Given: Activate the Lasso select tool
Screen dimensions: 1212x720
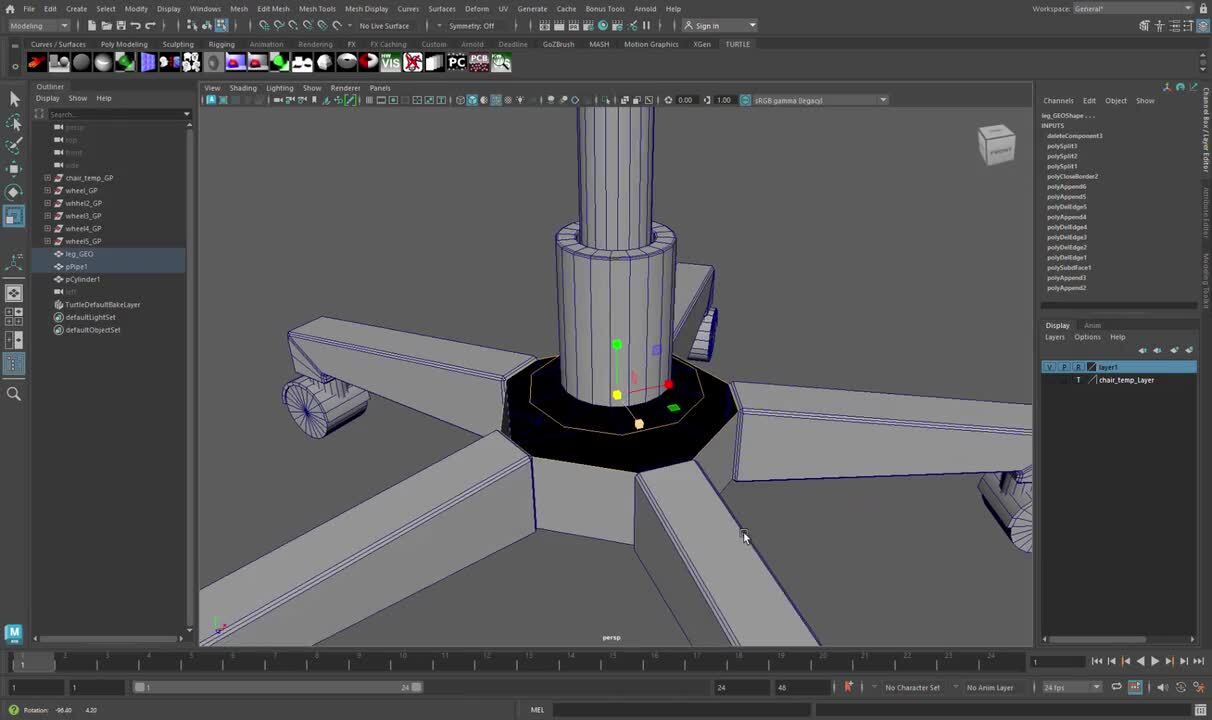Looking at the screenshot, I should (x=14, y=122).
